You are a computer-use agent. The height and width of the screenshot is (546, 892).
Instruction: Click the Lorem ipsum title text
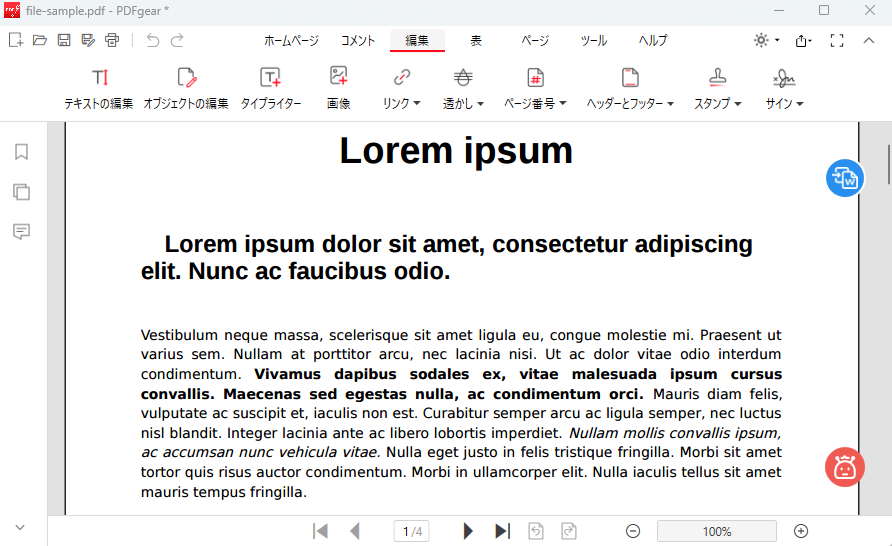tap(456, 151)
